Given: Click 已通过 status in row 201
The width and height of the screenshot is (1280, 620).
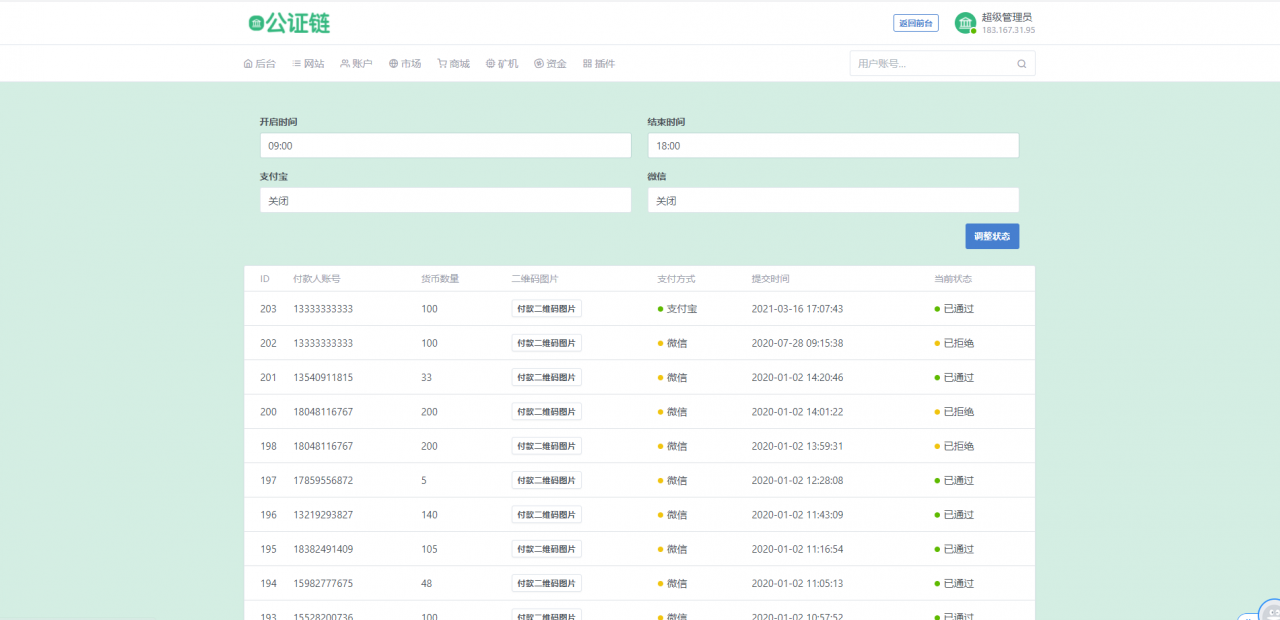Looking at the screenshot, I should (x=954, y=377).
